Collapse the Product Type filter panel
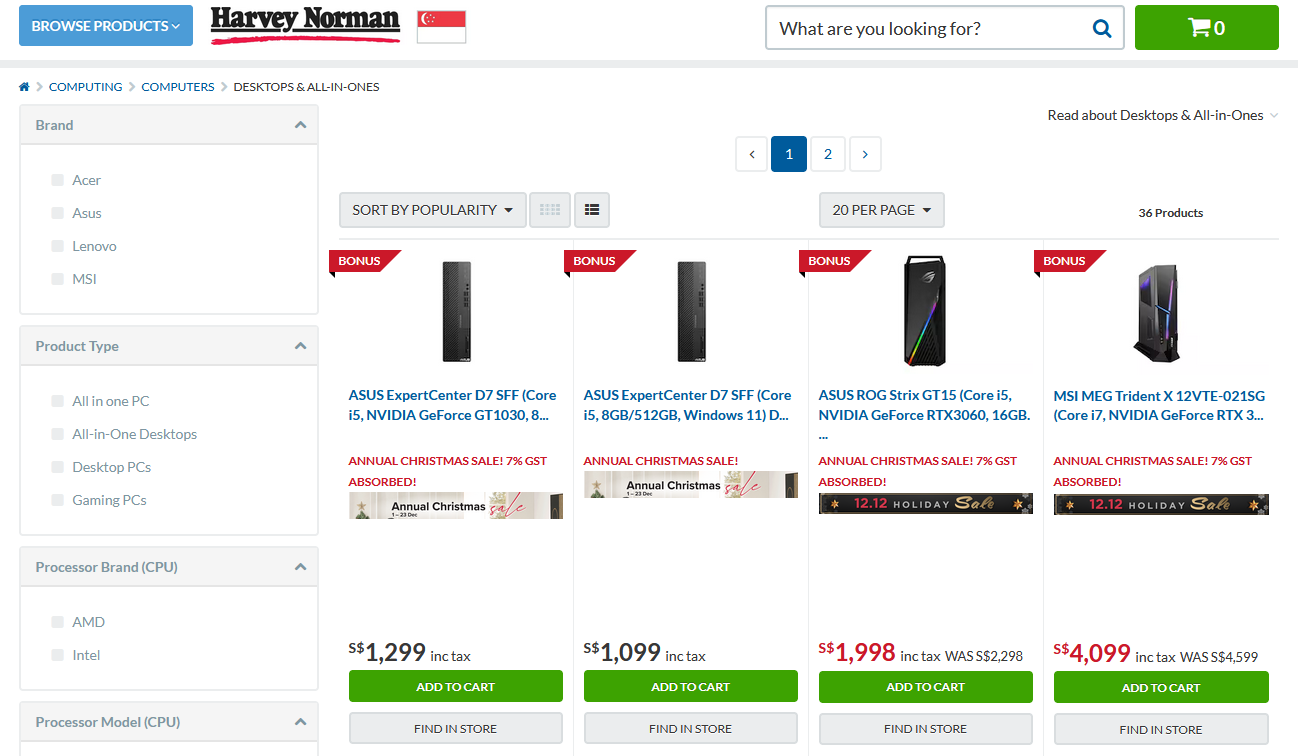1298x756 pixels. 300,346
